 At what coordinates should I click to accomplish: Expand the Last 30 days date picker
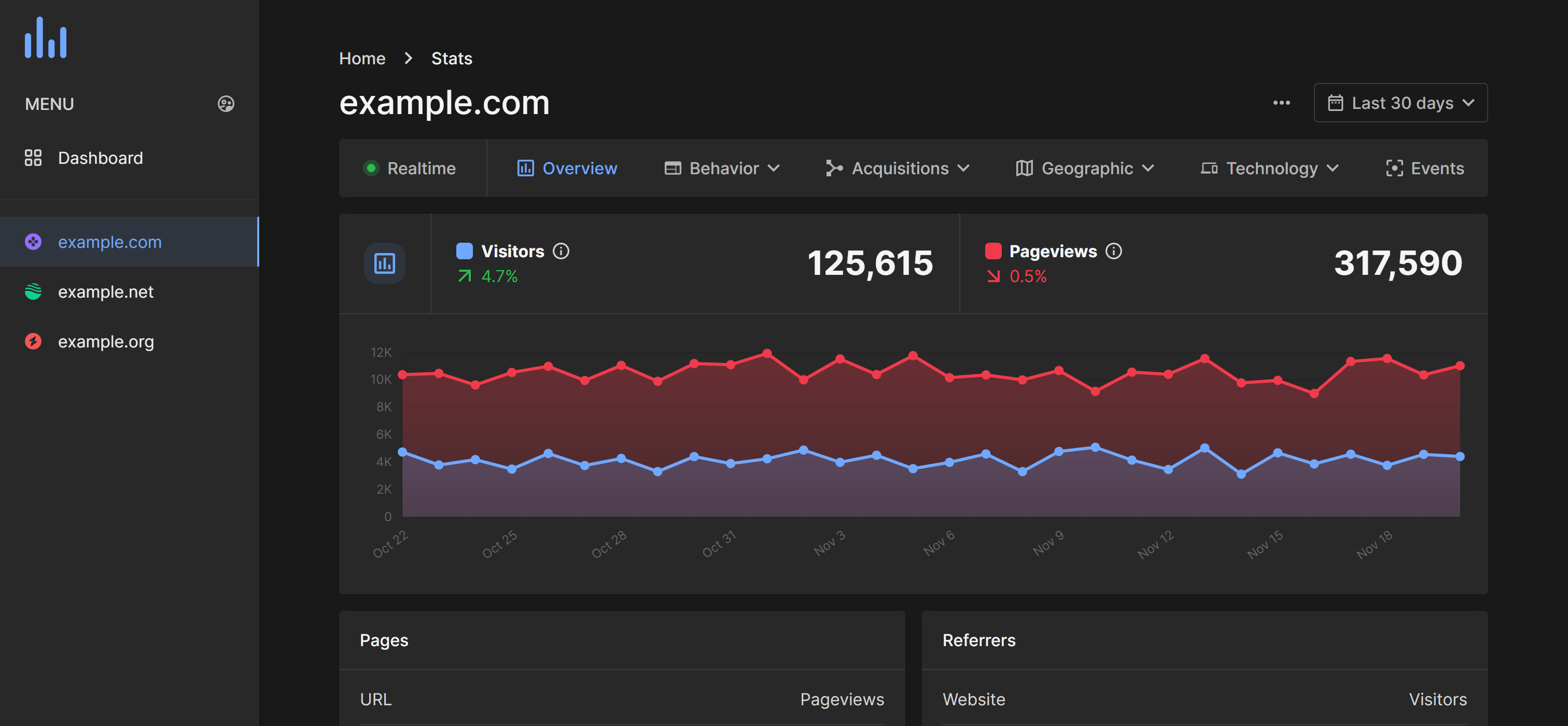[x=1400, y=102]
